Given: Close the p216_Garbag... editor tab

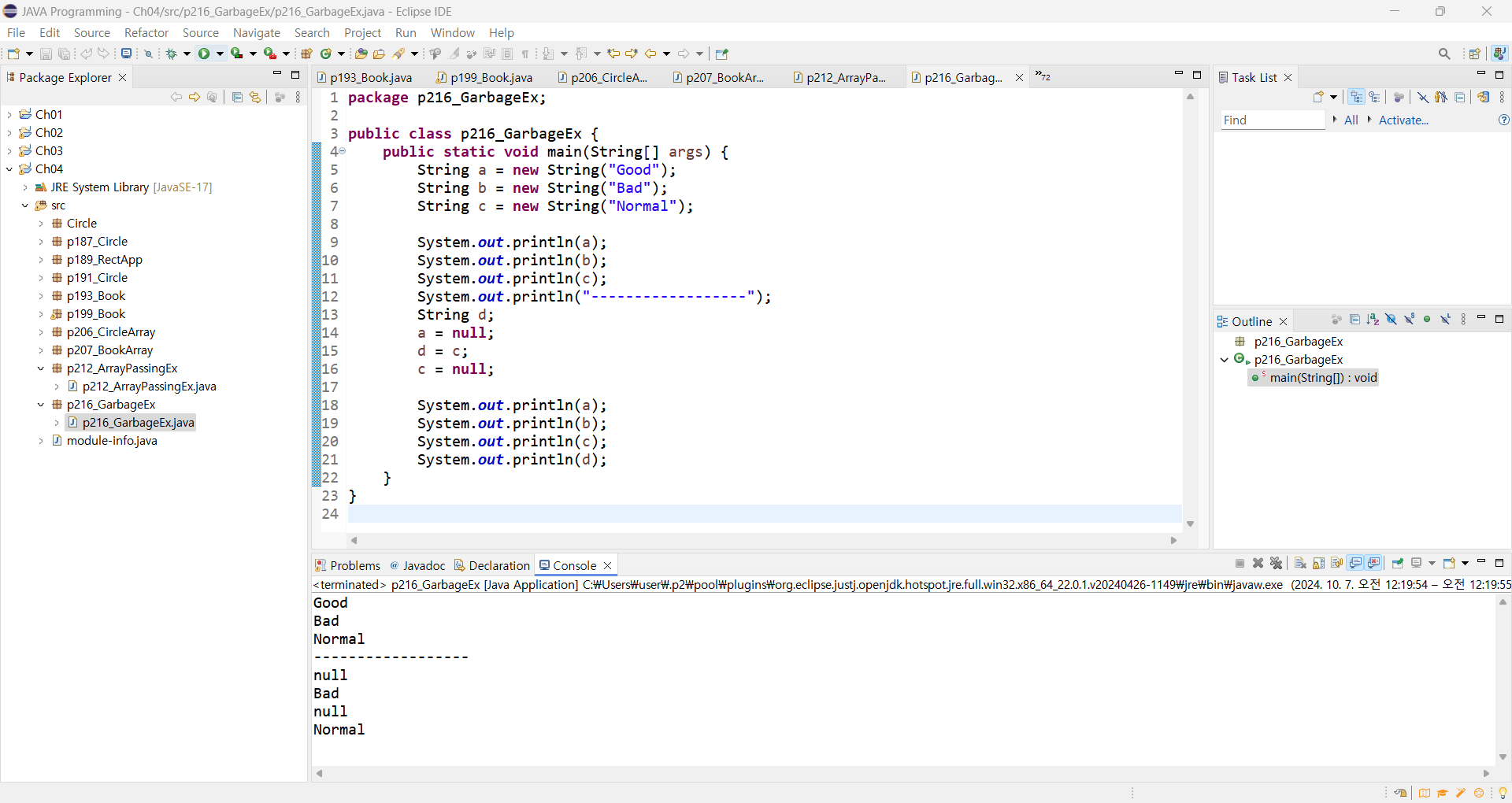Looking at the screenshot, I should [x=1019, y=77].
